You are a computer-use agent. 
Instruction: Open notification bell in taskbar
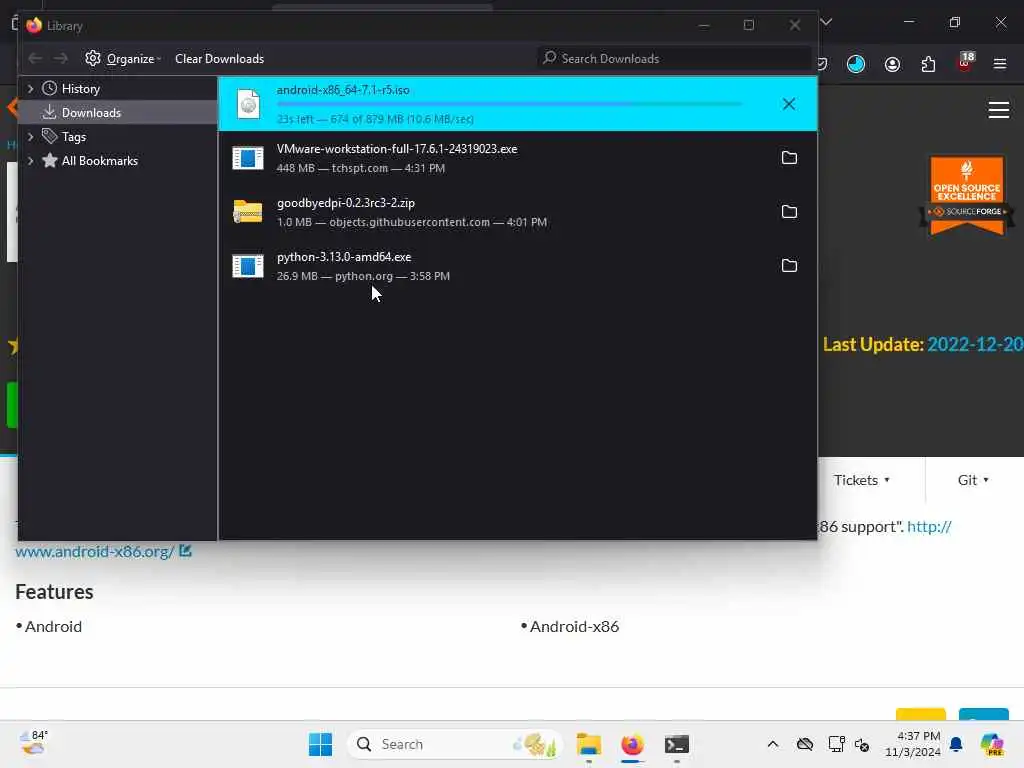[956, 744]
